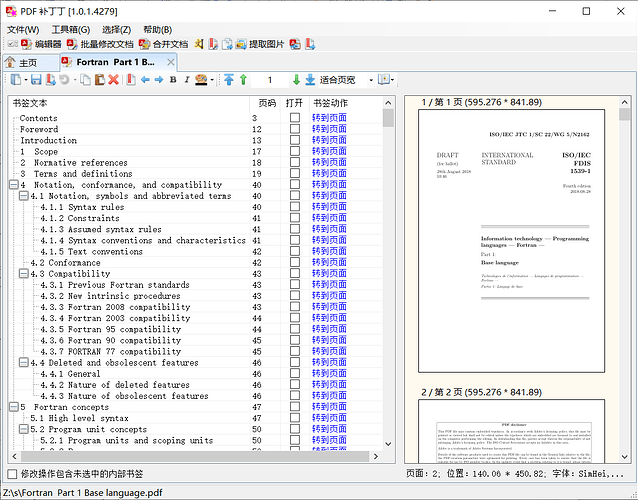Click 转到页面 link for 2 Normative references
The image size is (638, 500).
pyautogui.click(x=329, y=162)
